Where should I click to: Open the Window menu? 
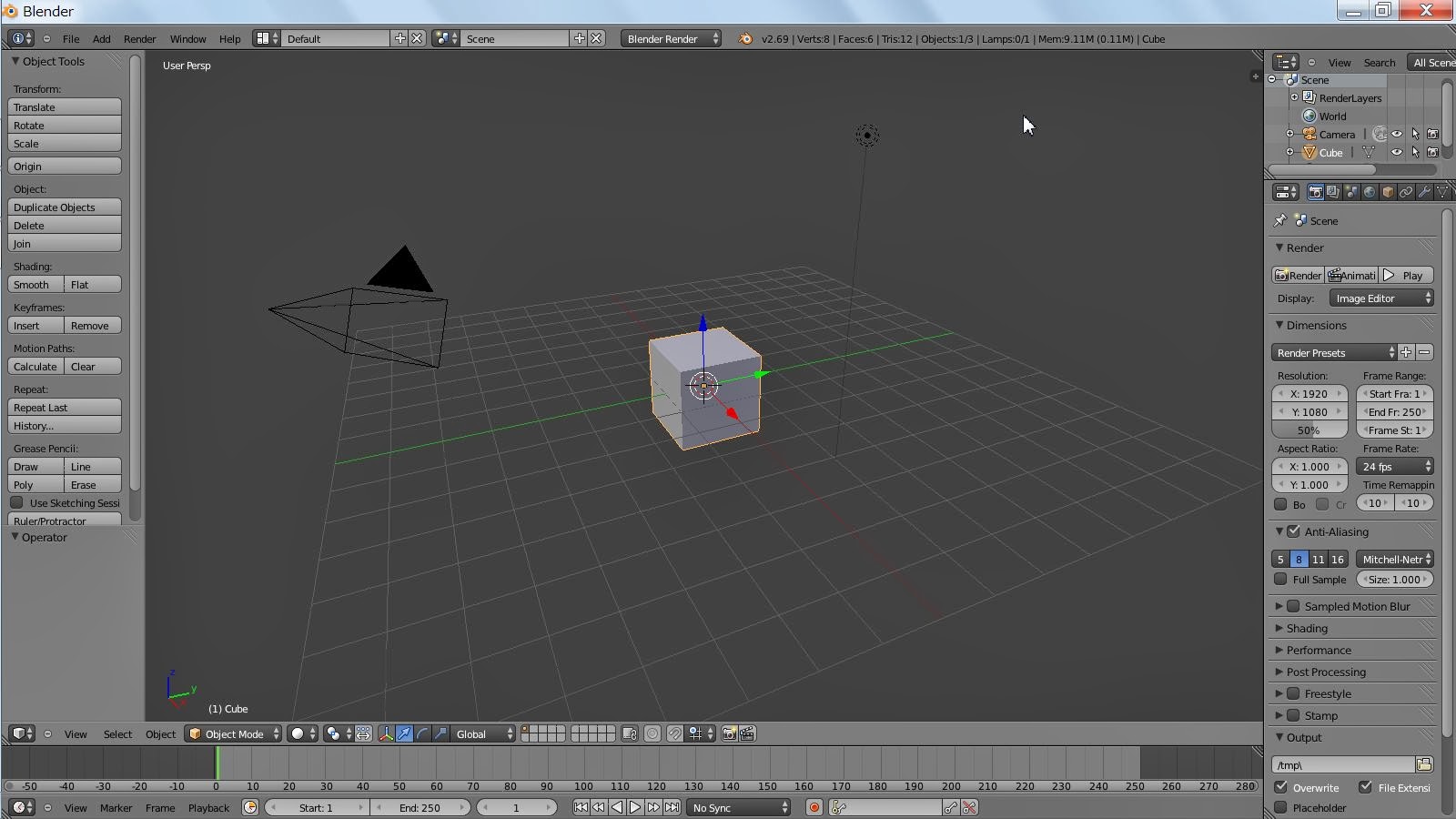pos(188,38)
